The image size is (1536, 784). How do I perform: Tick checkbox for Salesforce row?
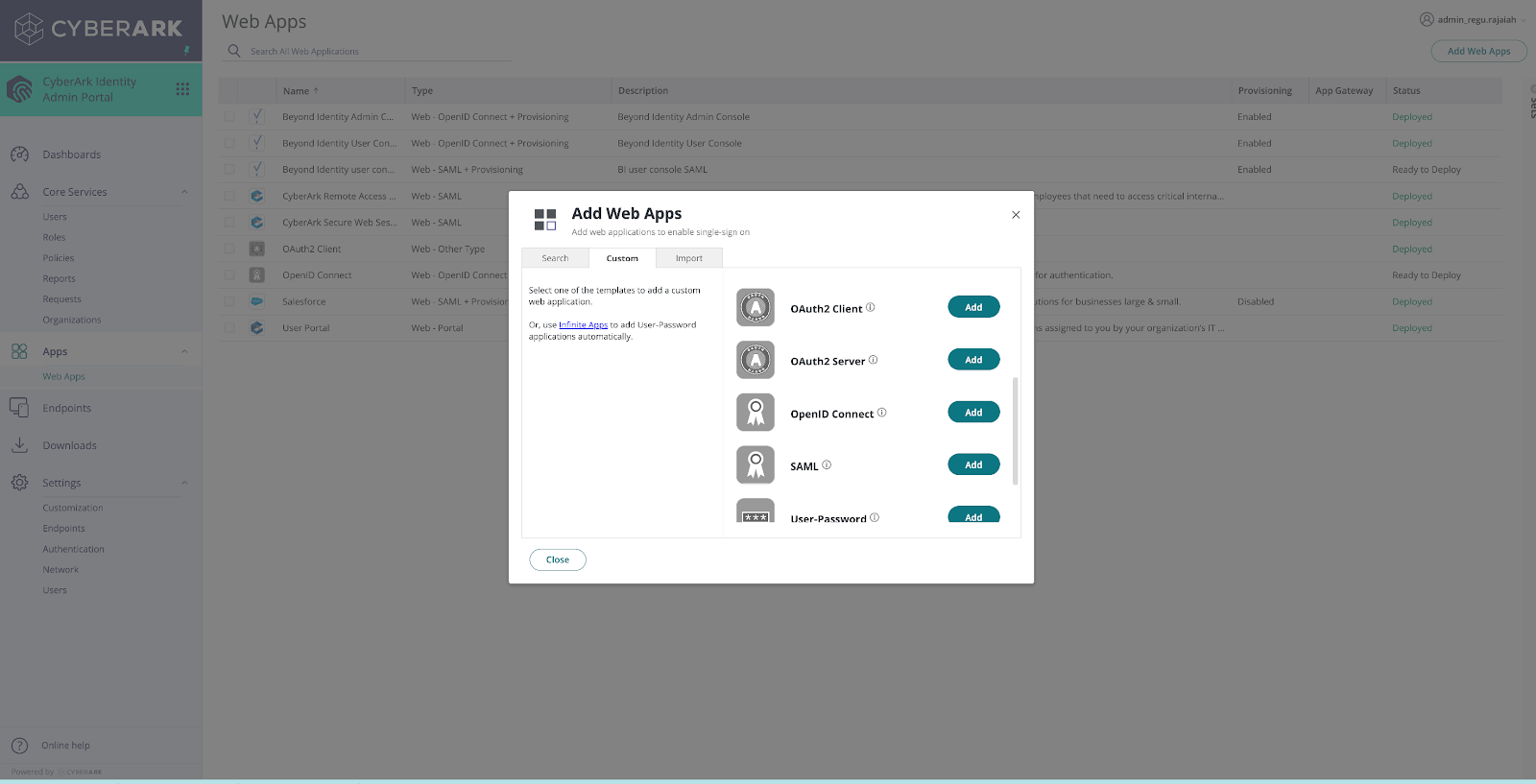[x=229, y=301]
